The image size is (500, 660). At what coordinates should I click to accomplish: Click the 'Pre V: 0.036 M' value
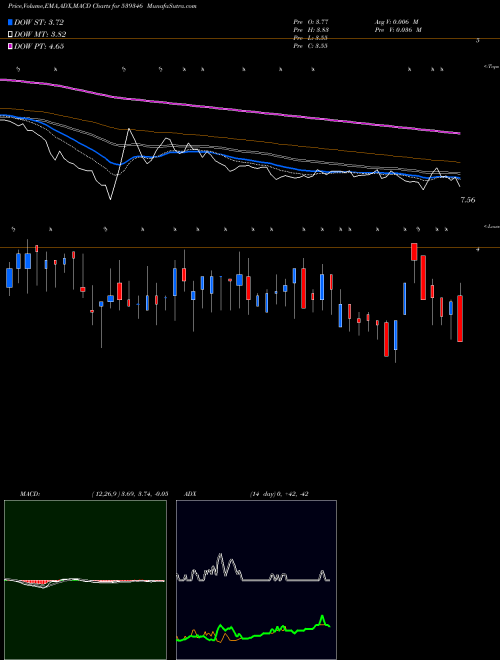398,30
